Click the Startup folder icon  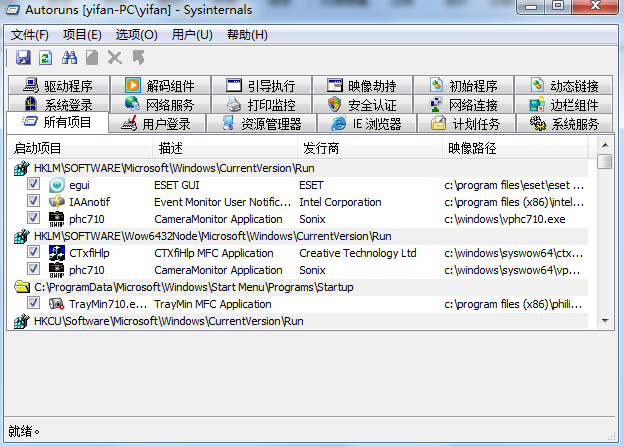[22, 287]
